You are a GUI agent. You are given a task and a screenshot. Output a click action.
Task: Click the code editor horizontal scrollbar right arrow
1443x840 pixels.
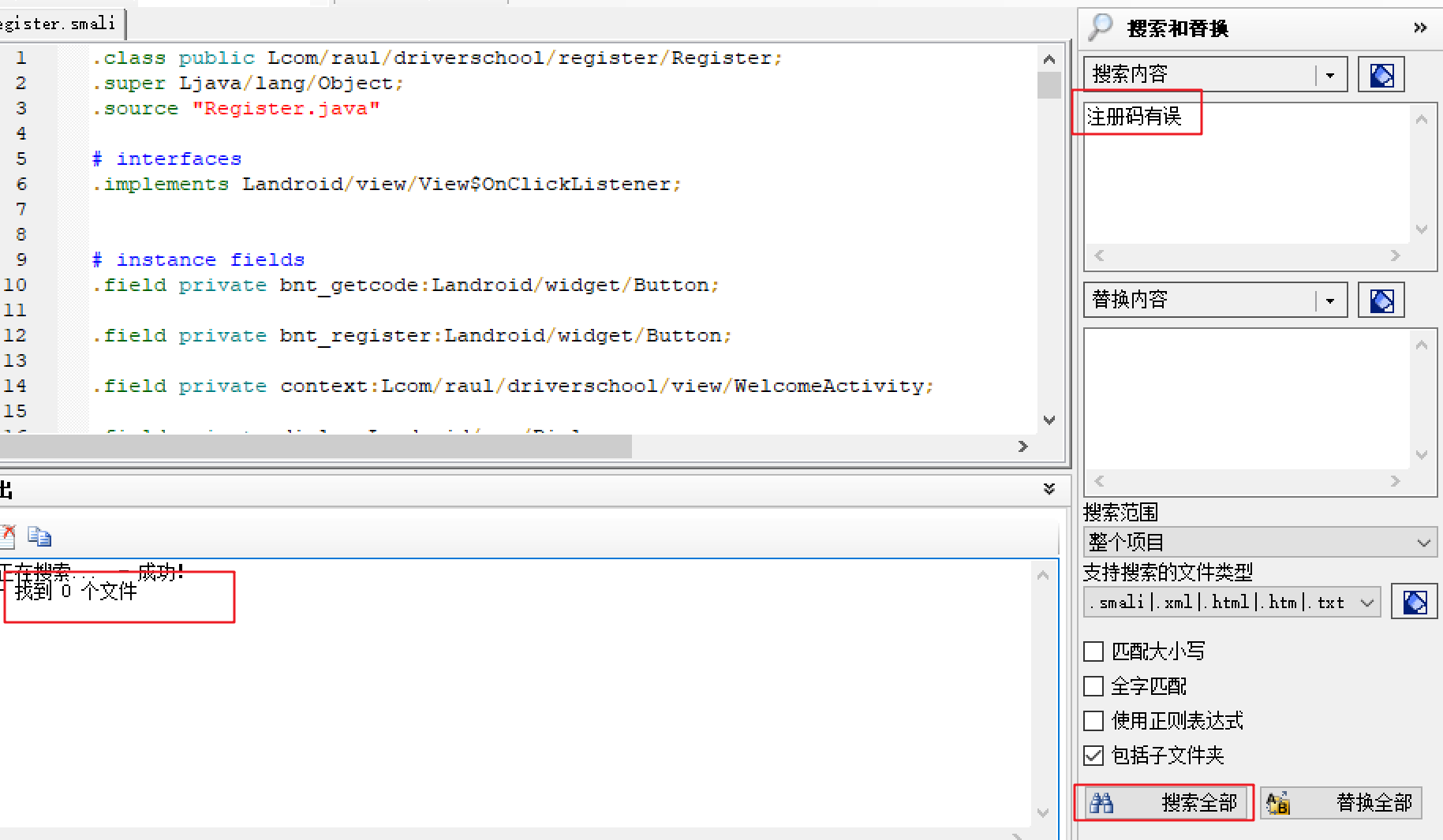pyautogui.click(x=1023, y=446)
